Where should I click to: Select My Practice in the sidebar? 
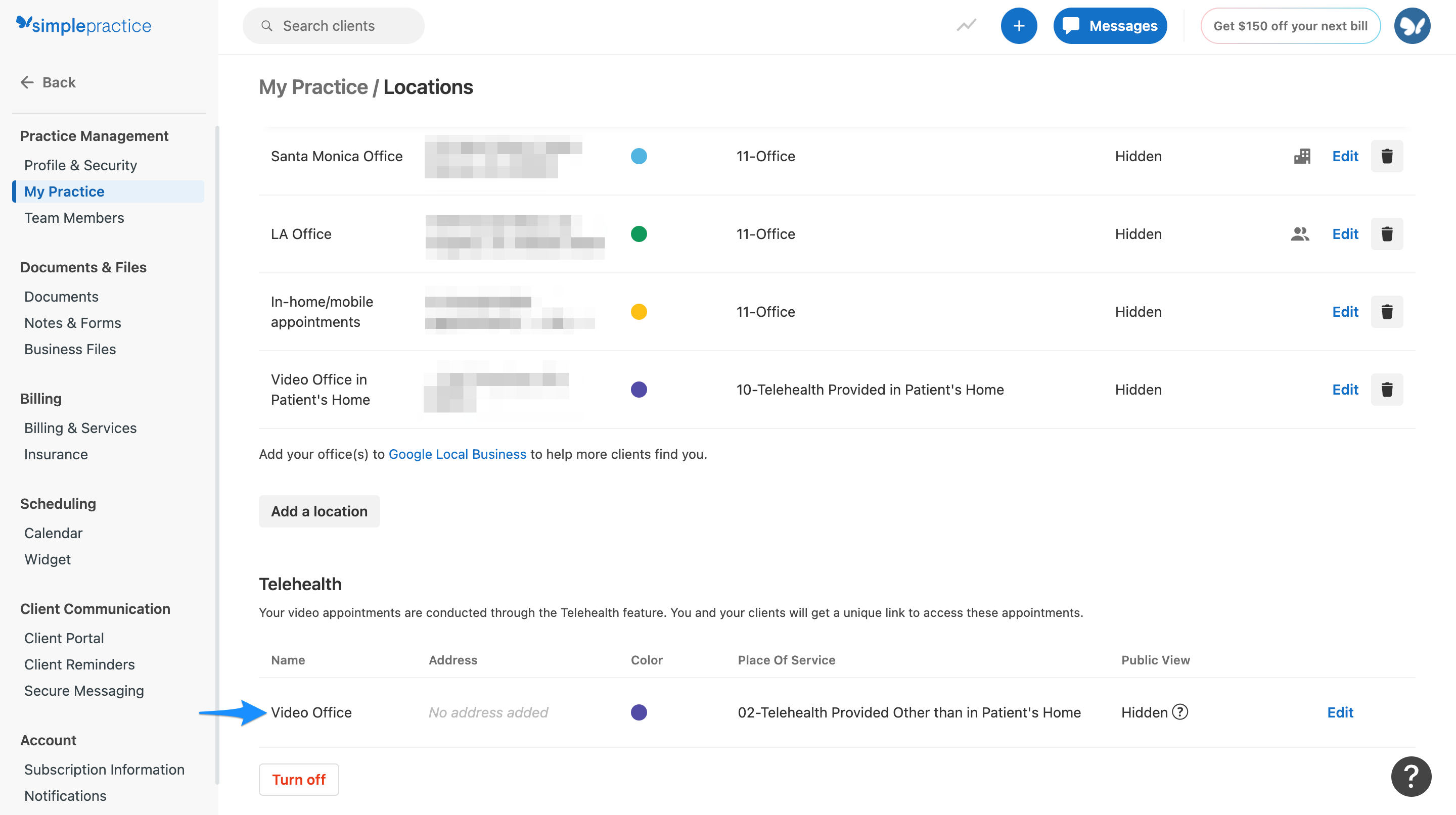pos(64,191)
